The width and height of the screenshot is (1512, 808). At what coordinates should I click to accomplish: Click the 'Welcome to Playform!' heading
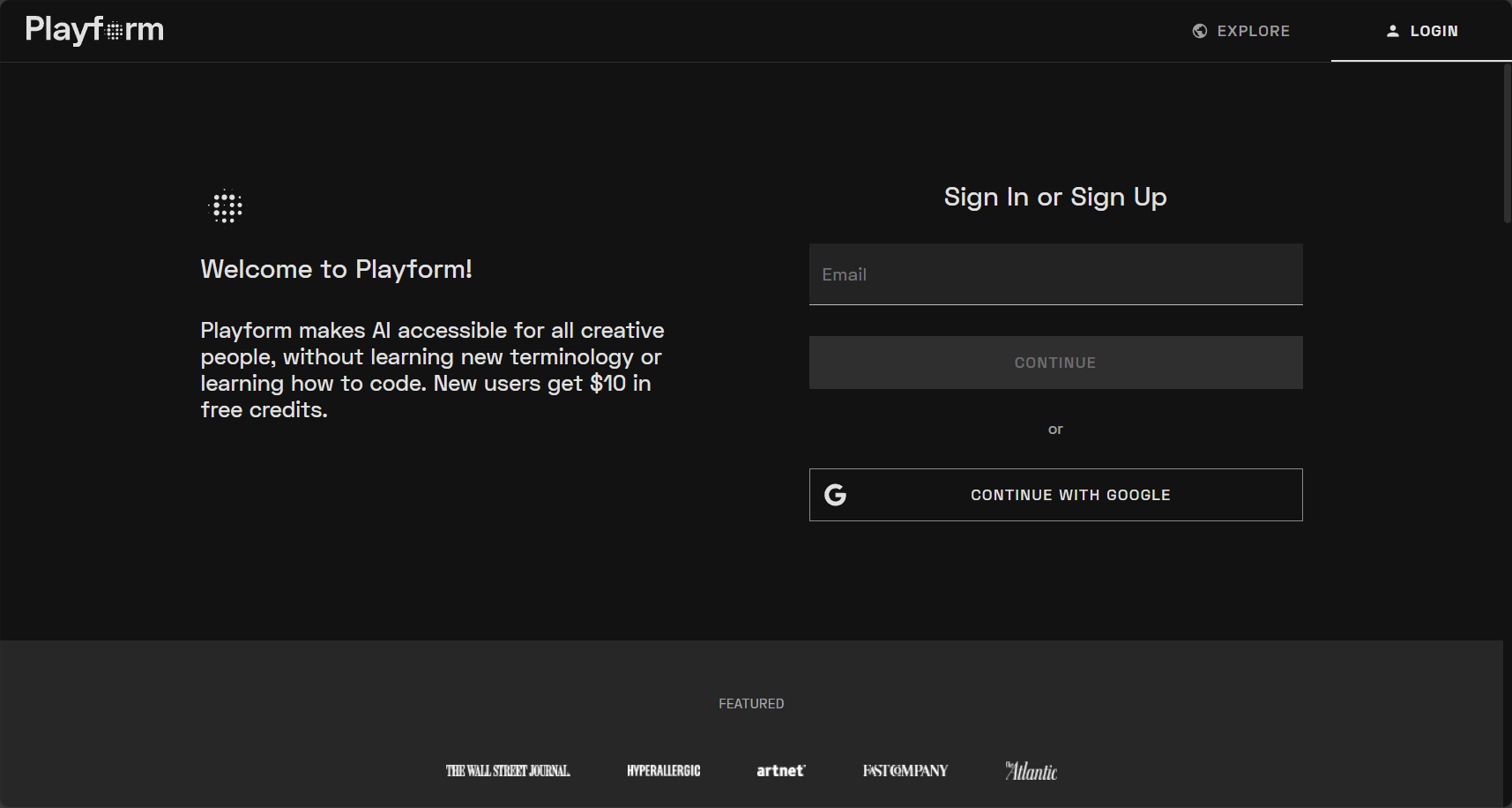[336, 269]
